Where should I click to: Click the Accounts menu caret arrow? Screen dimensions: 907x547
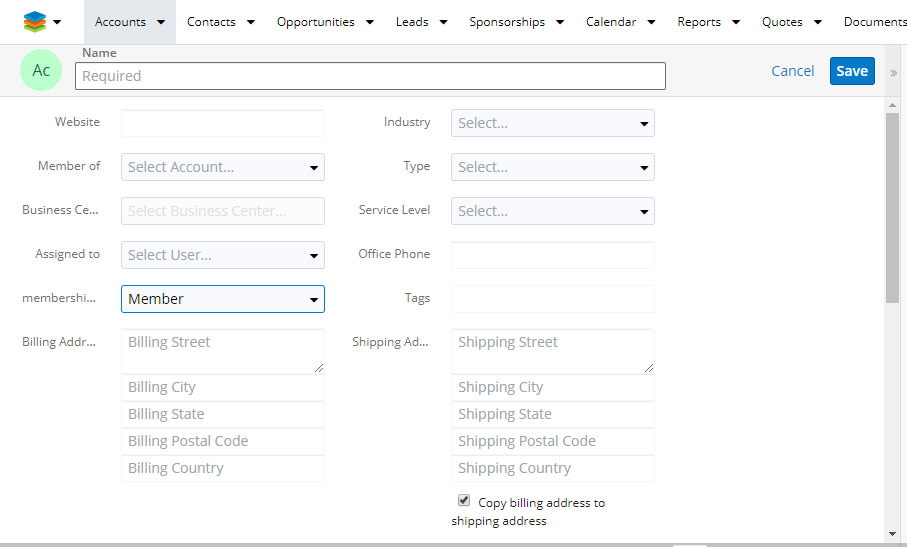[x=161, y=22]
